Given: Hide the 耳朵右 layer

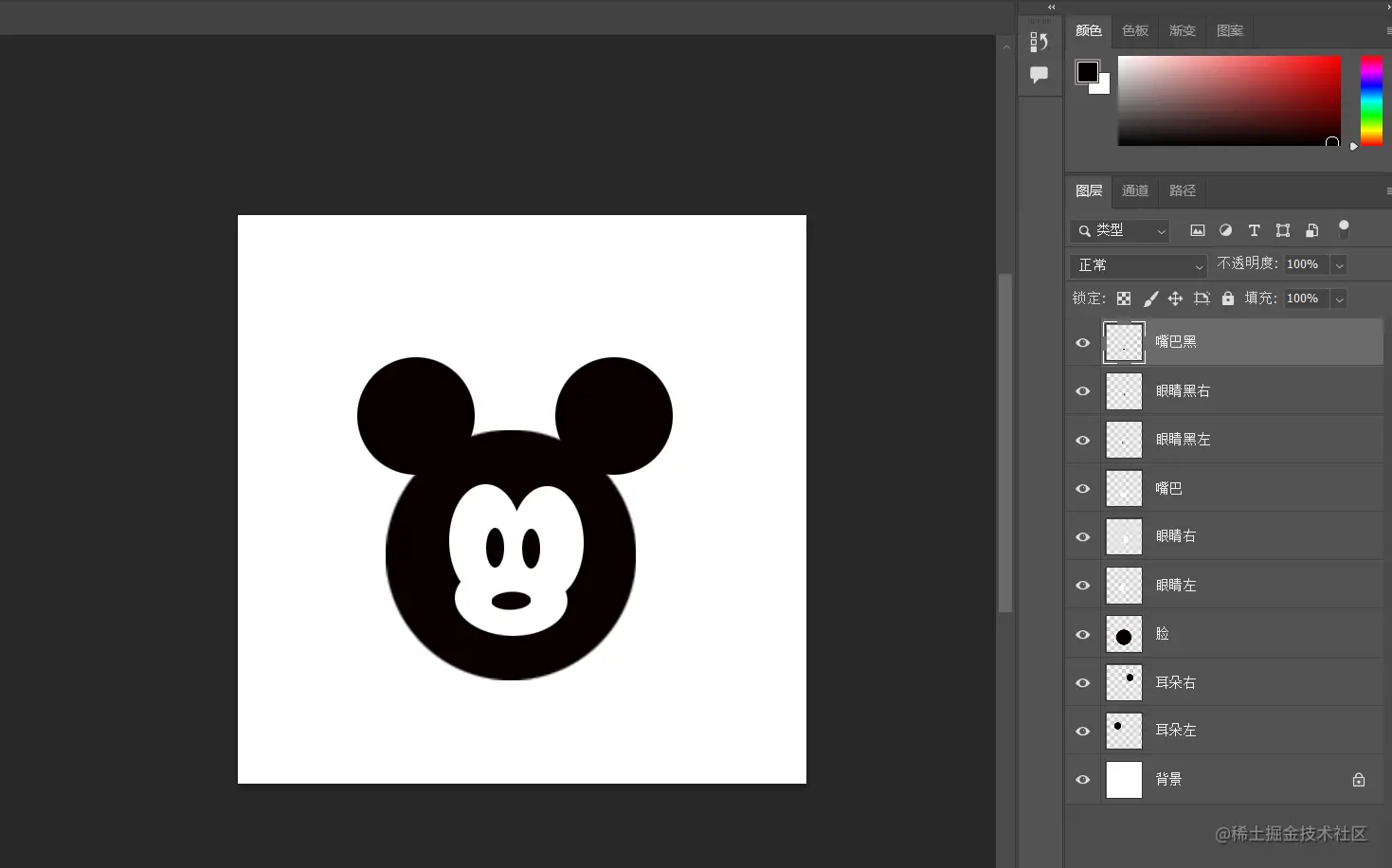Looking at the screenshot, I should (x=1082, y=683).
